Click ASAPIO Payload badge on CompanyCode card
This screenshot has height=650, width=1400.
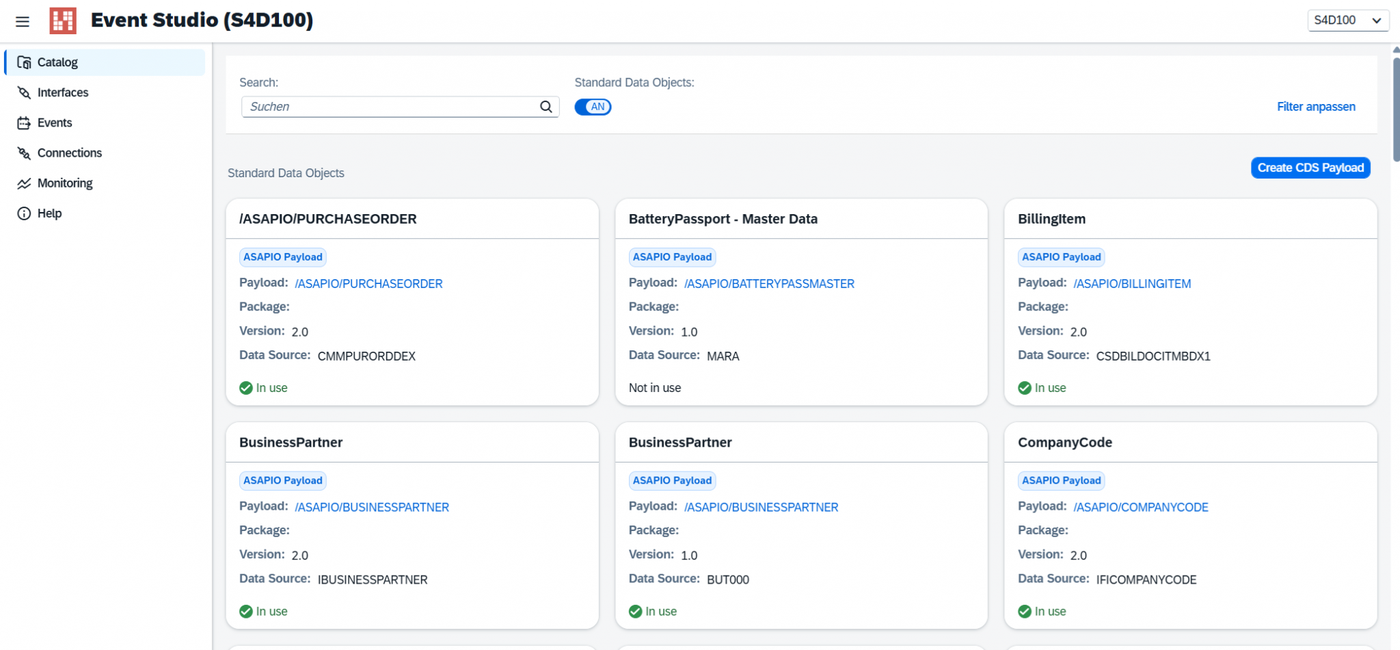coord(1061,480)
